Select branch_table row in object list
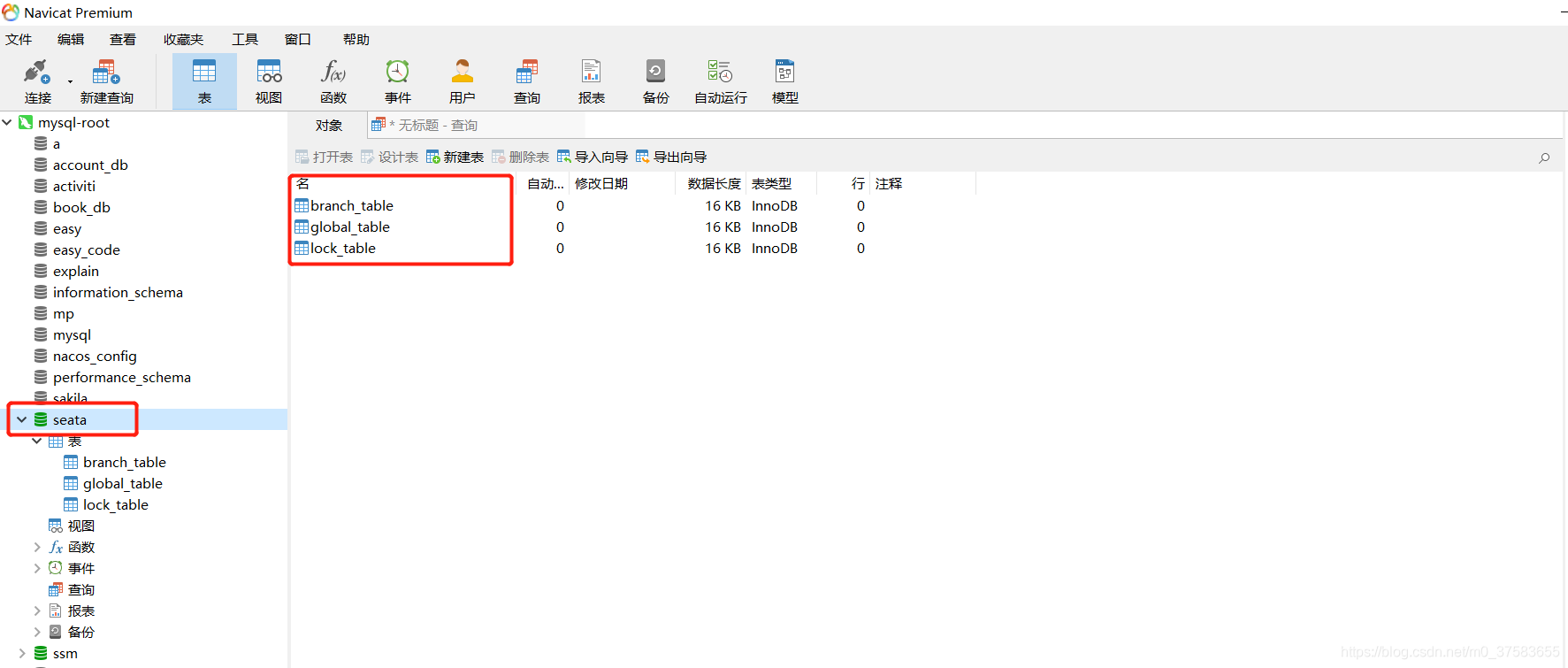Screen dimensions: 1568x668 point(352,206)
